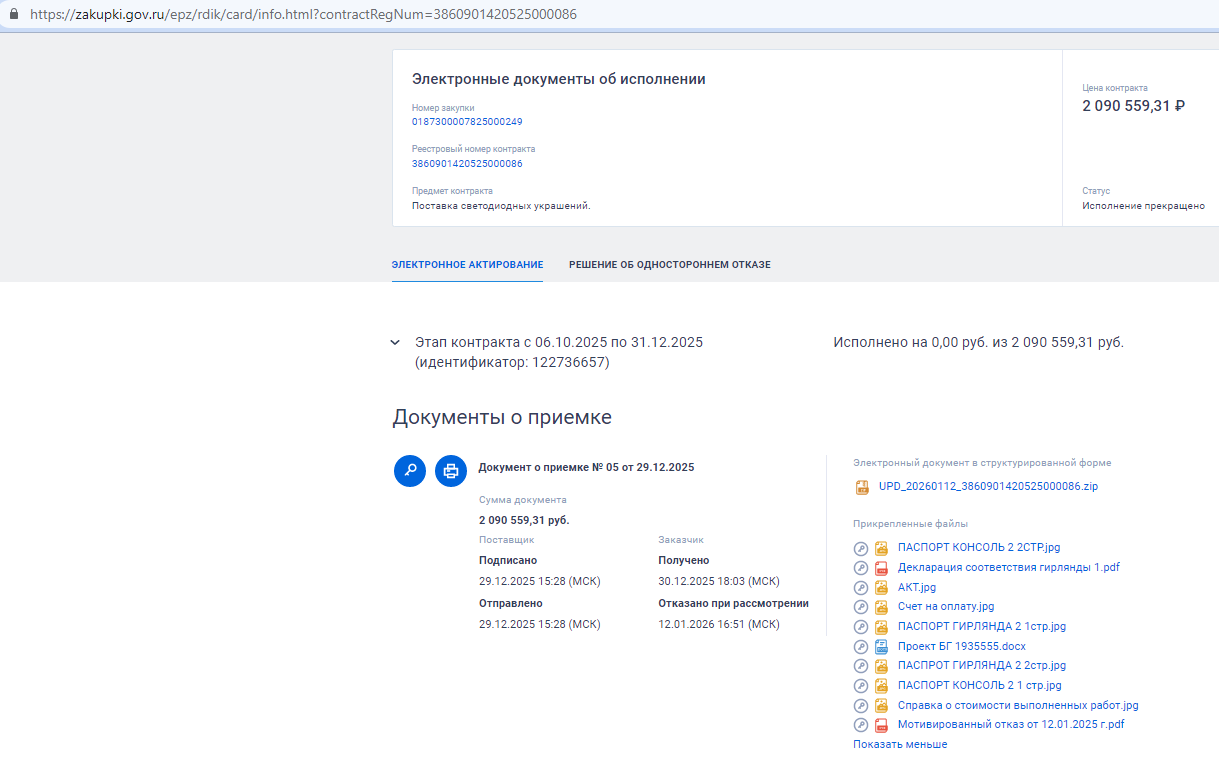Open signature icon next to Мотивированный отказ от 12.01.2025 г.pdf

pos(860,724)
